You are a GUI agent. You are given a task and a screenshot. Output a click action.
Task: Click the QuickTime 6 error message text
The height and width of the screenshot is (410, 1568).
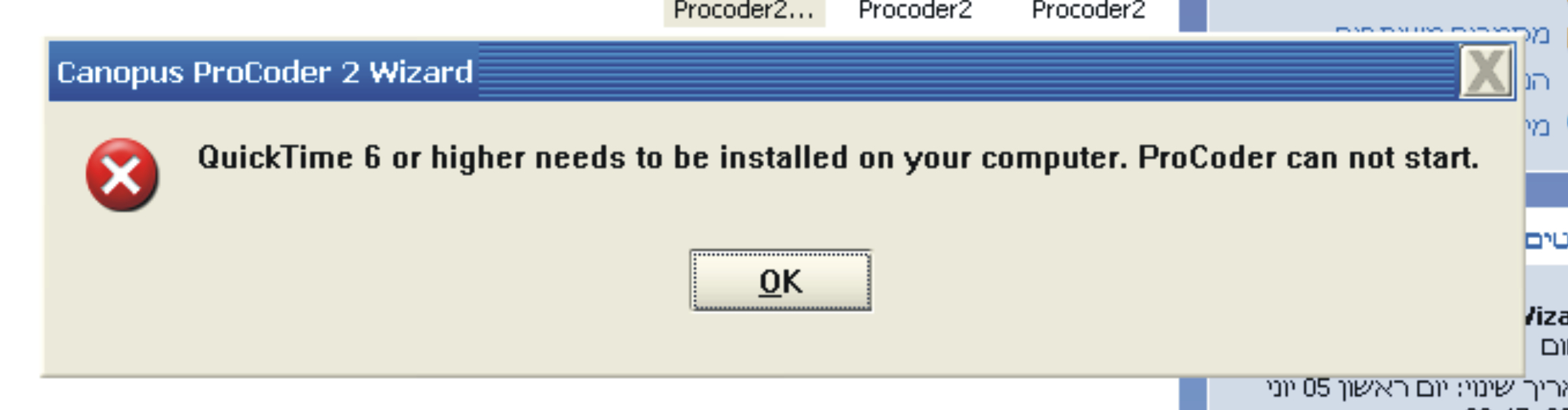pyautogui.click(x=838, y=158)
